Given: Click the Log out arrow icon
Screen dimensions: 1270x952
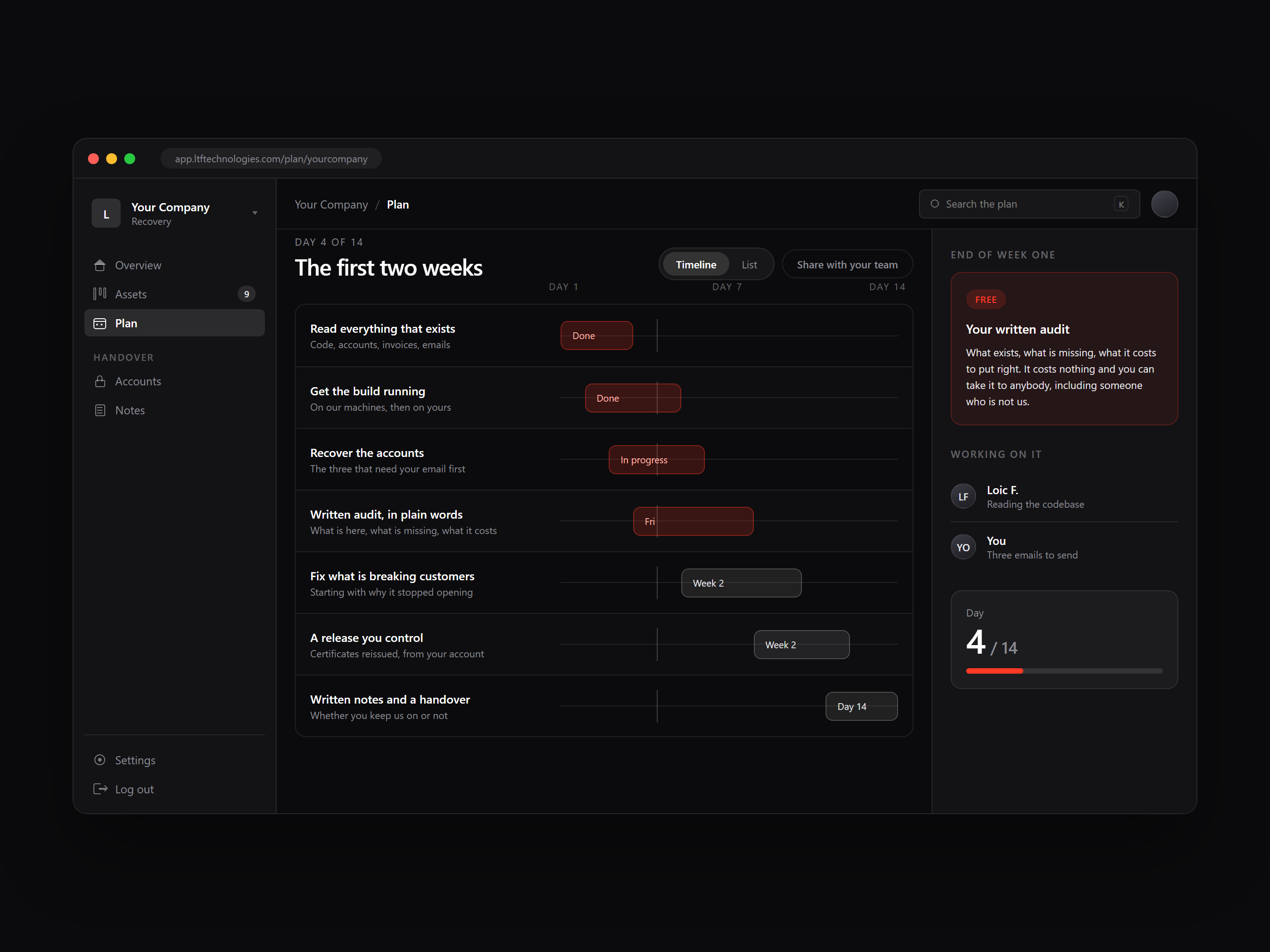Looking at the screenshot, I should (101, 789).
